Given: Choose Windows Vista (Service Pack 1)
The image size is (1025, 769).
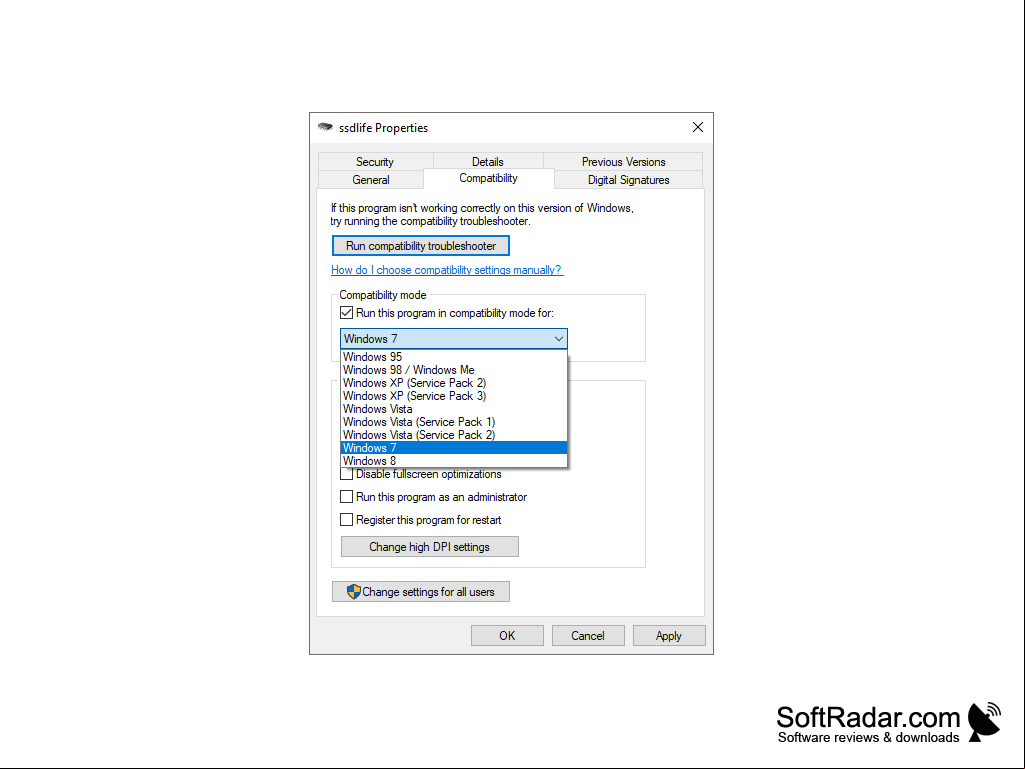Looking at the screenshot, I should [454, 422].
